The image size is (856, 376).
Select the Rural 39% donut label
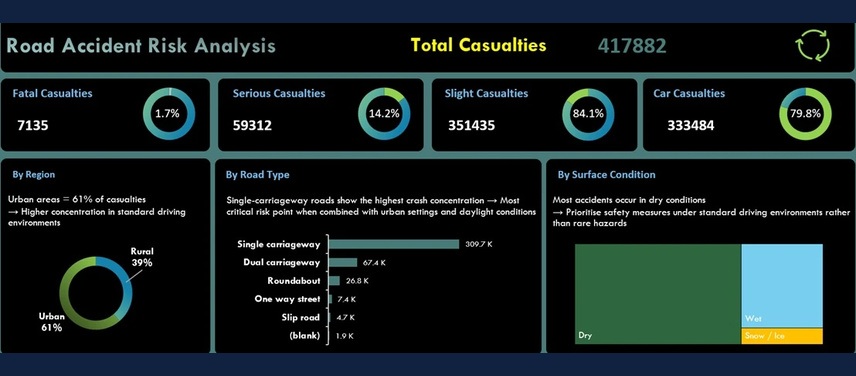click(142, 257)
